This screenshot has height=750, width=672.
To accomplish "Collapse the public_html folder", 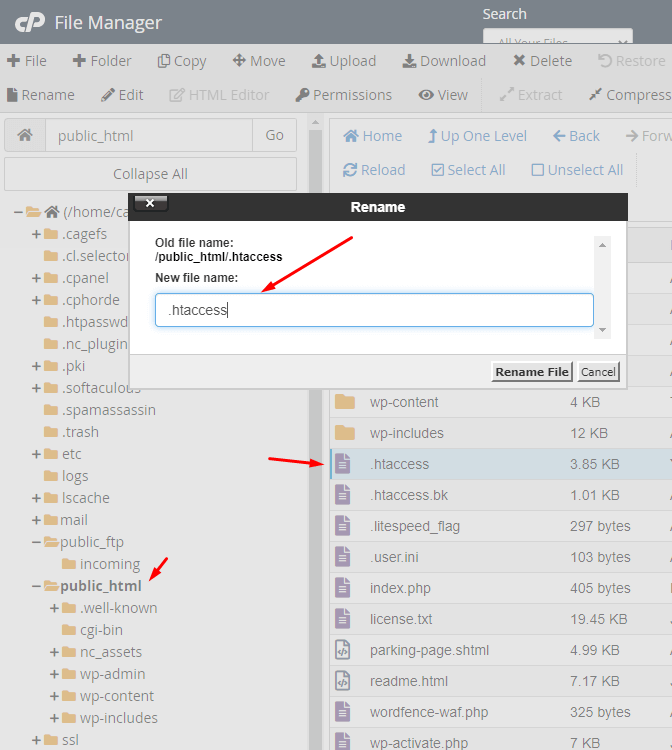I will point(36,586).
